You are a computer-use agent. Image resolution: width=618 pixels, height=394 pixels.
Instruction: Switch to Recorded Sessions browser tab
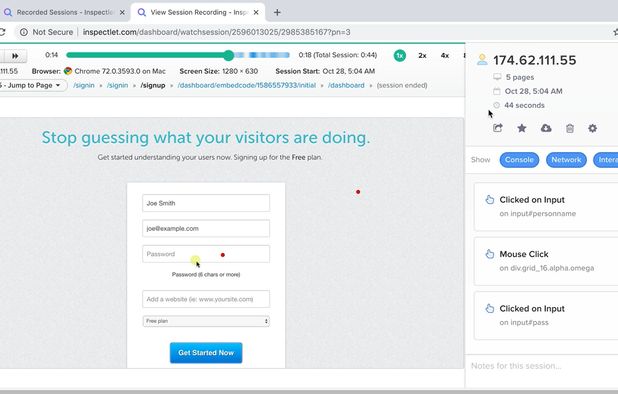(x=65, y=12)
